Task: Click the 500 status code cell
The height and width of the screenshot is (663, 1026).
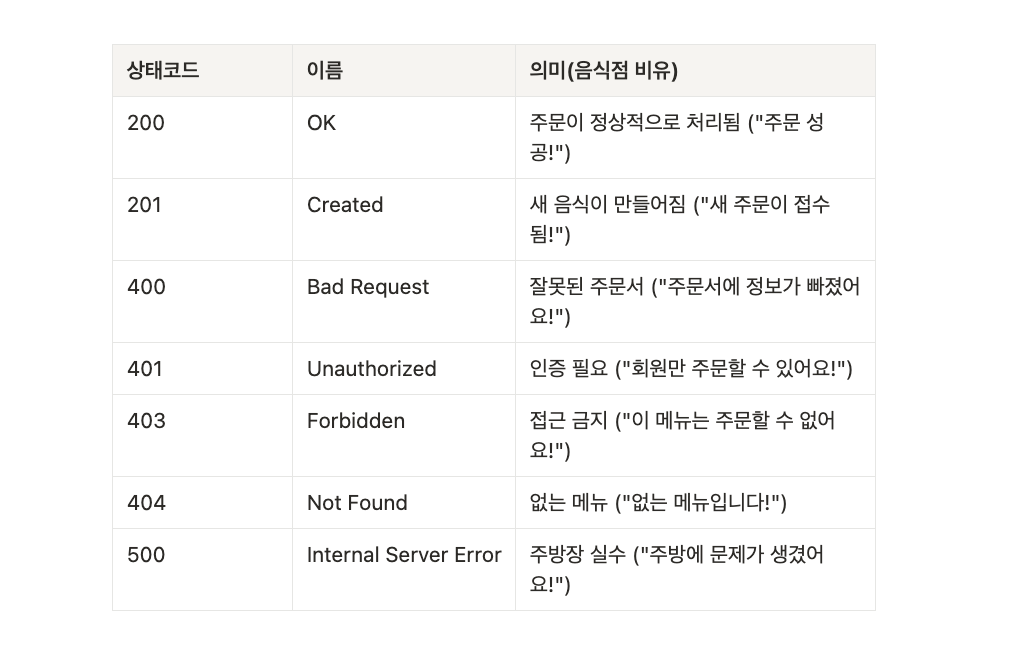Action: click(x=202, y=569)
